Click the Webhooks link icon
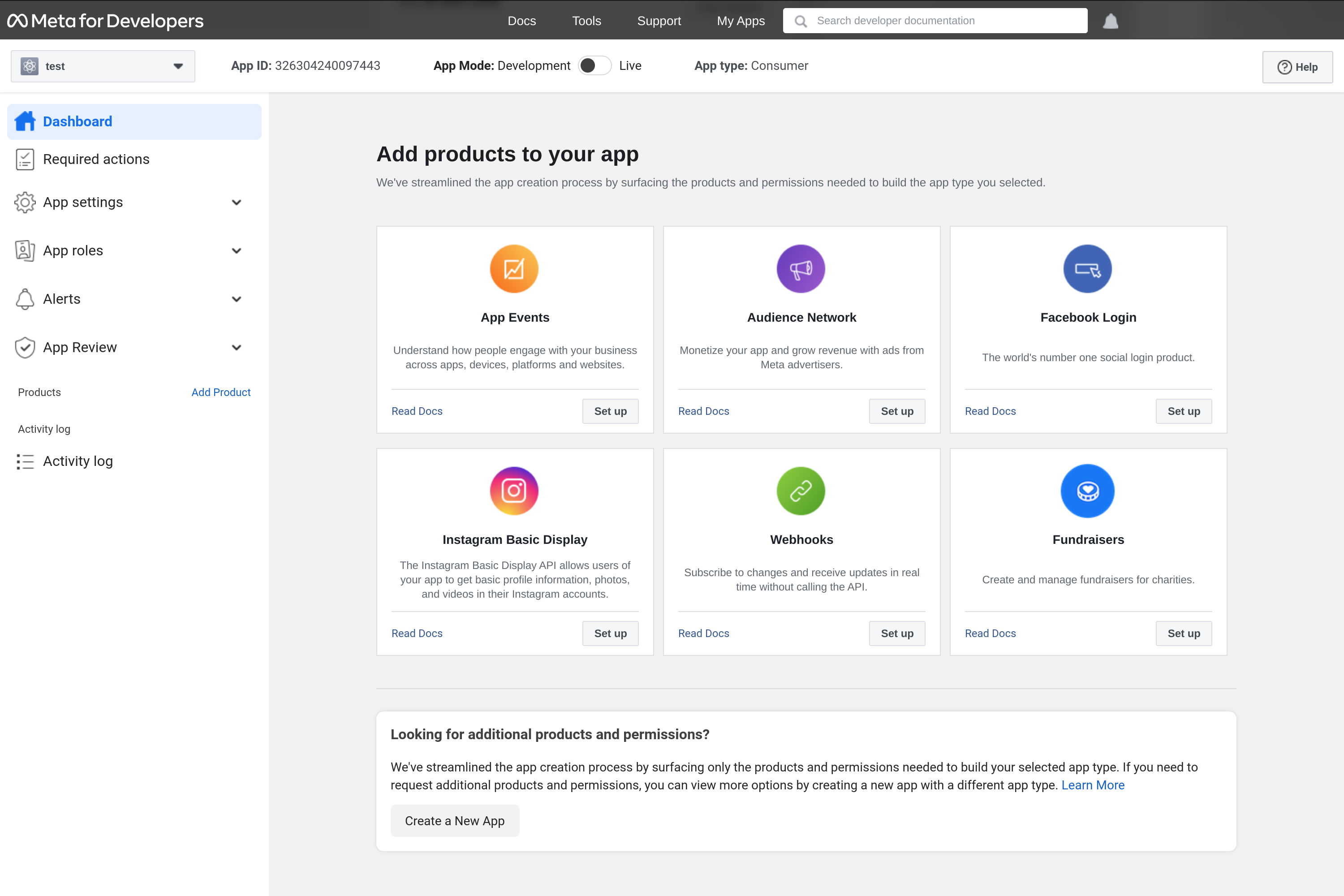This screenshot has height=896, width=1344. pos(801,490)
